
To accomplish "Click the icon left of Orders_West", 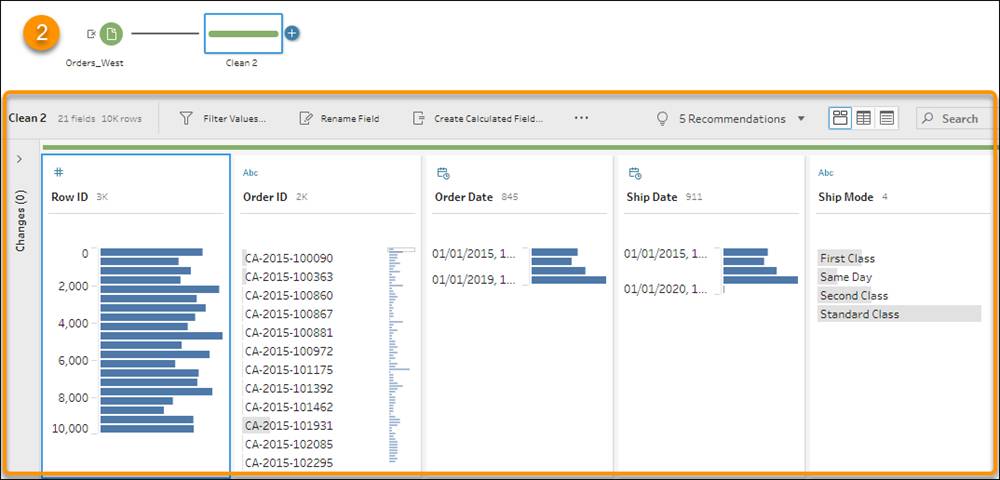I will click(x=91, y=34).
